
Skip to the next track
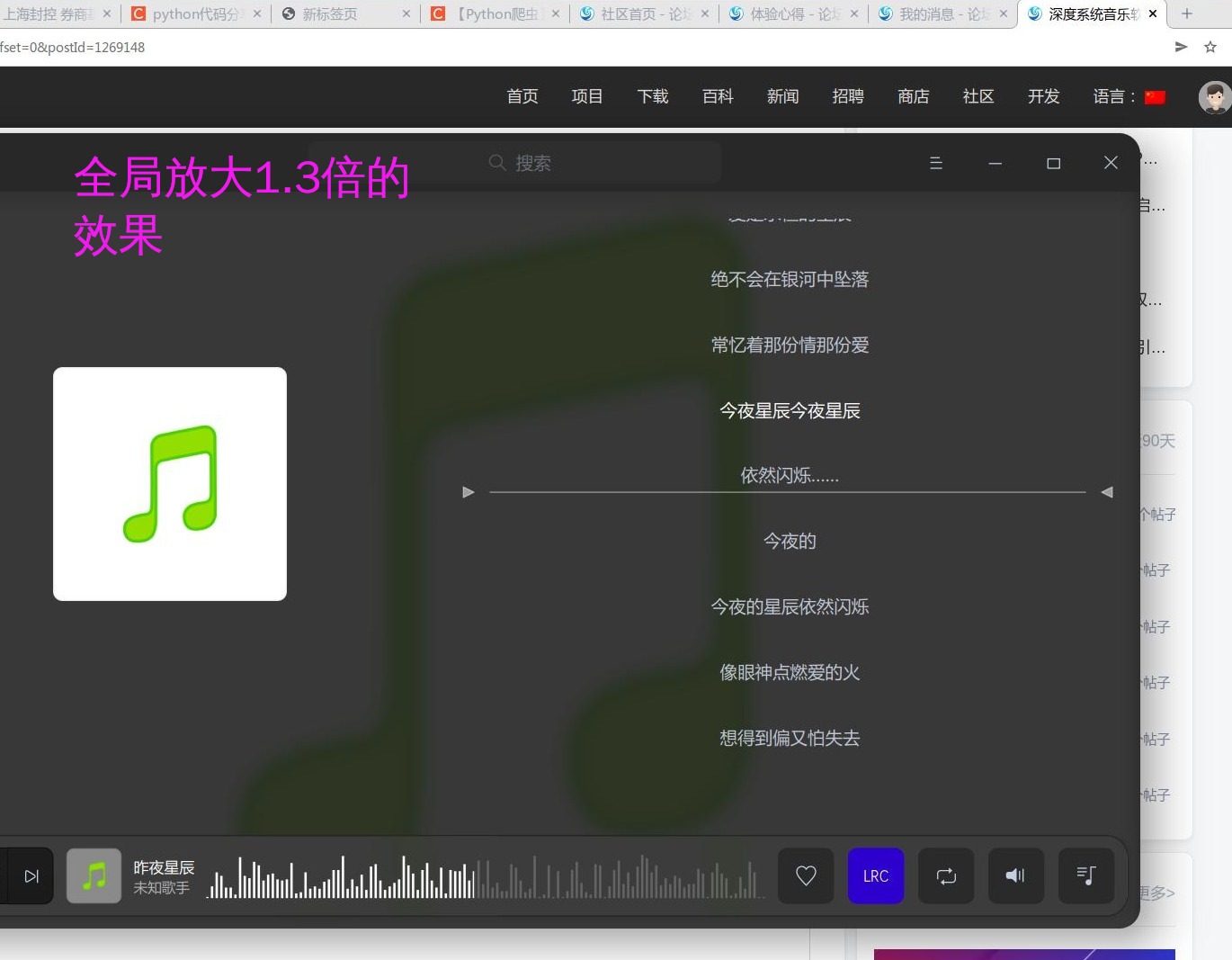click(30, 875)
